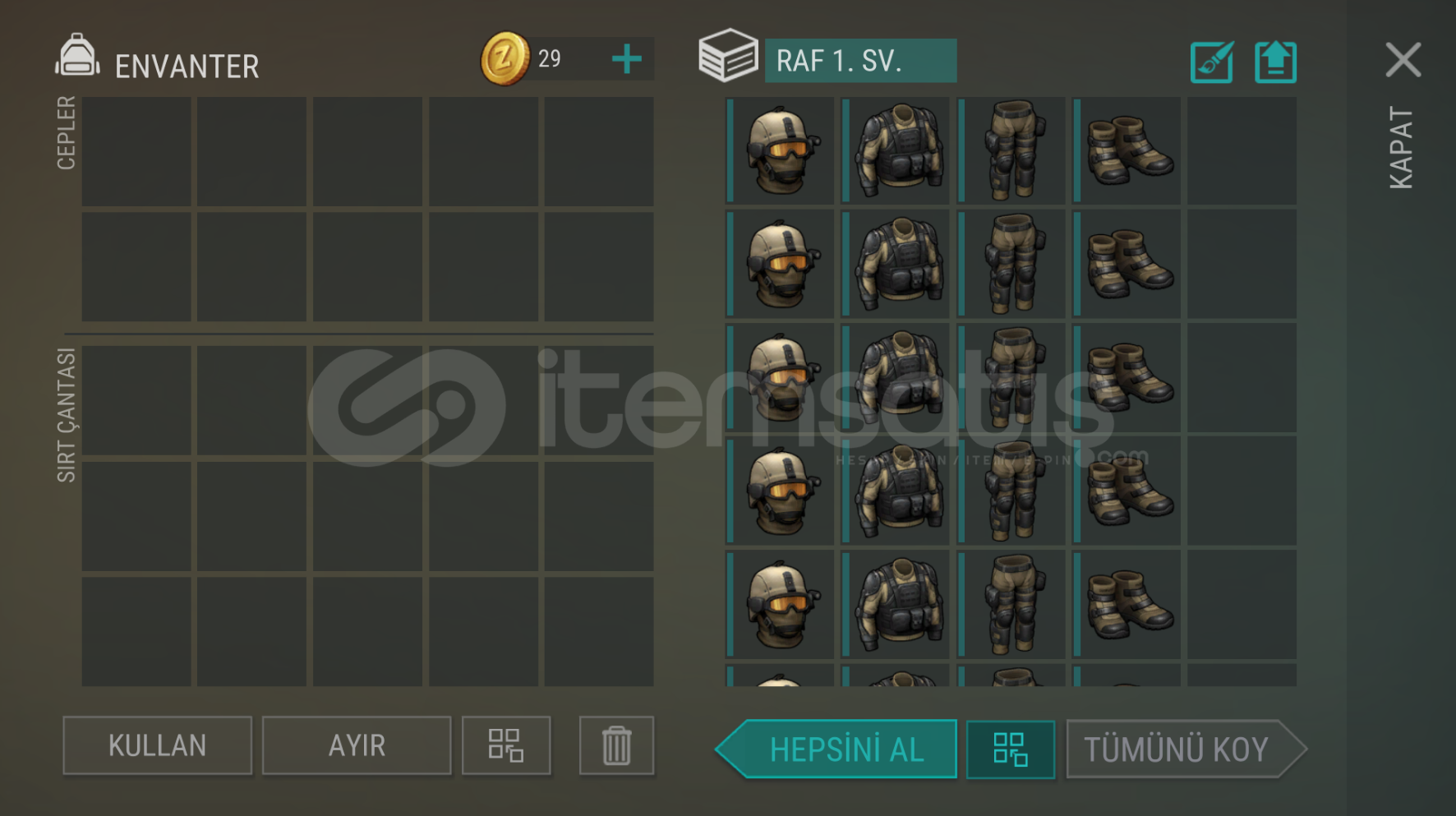Image resolution: width=1456 pixels, height=816 pixels.
Task: Select the tactical vest in second row
Action: coord(896,265)
